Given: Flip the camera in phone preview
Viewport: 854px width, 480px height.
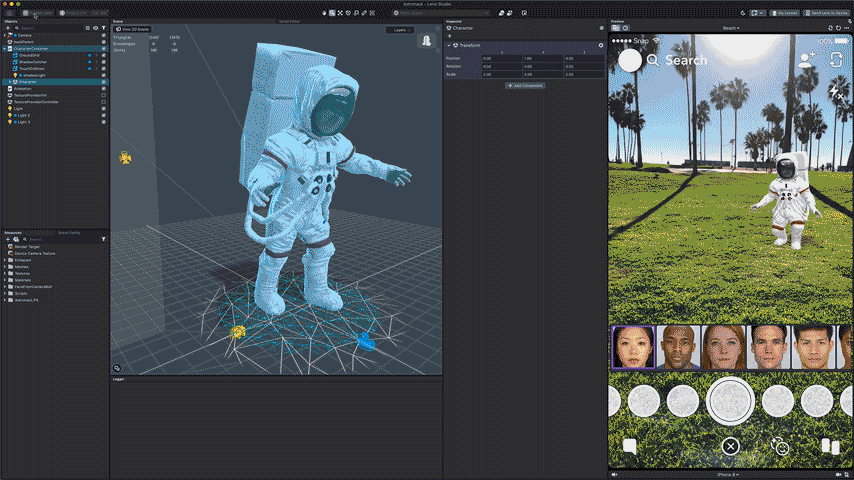Looking at the screenshot, I should click(x=836, y=60).
